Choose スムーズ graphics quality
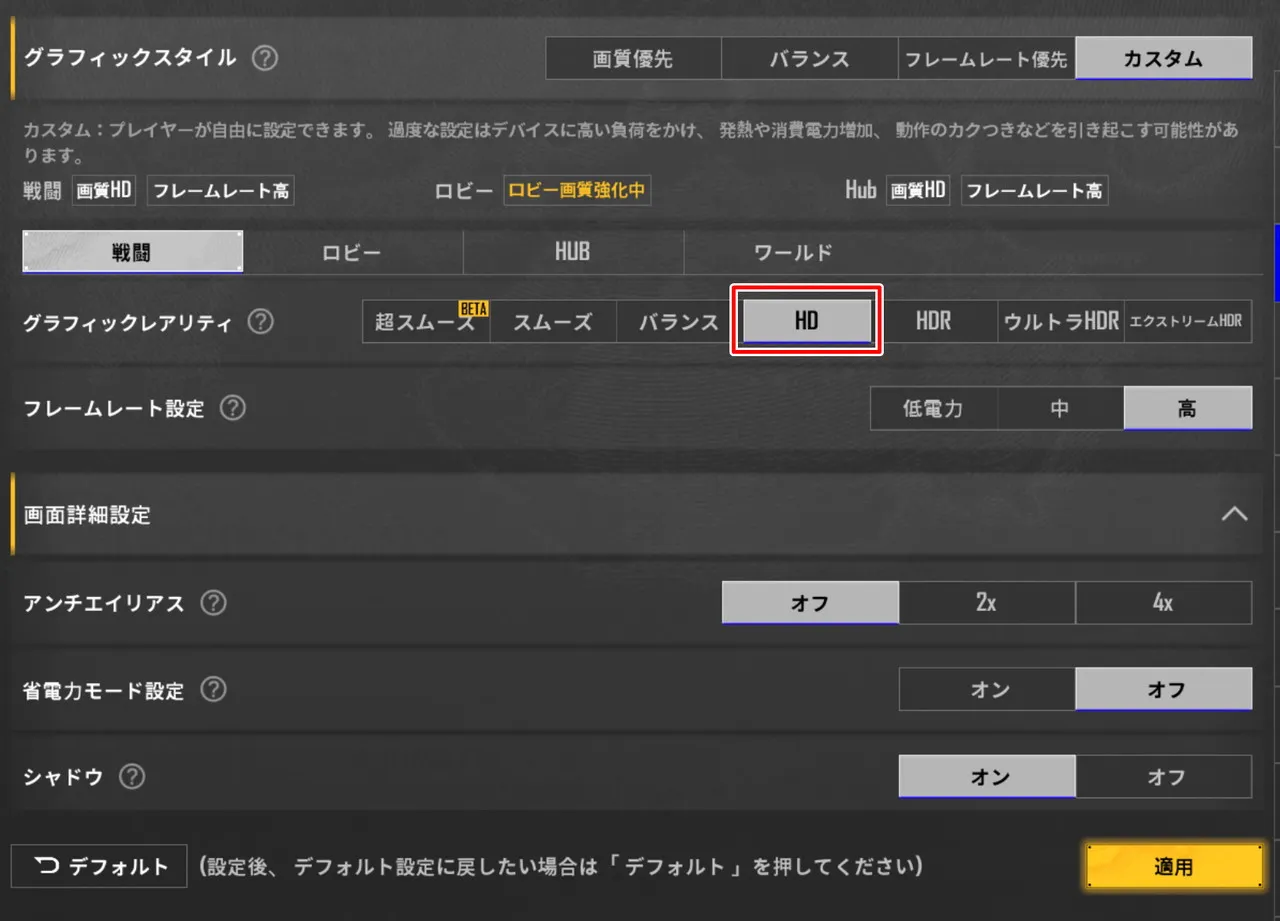The image size is (1280, 921). coord(553,322)
